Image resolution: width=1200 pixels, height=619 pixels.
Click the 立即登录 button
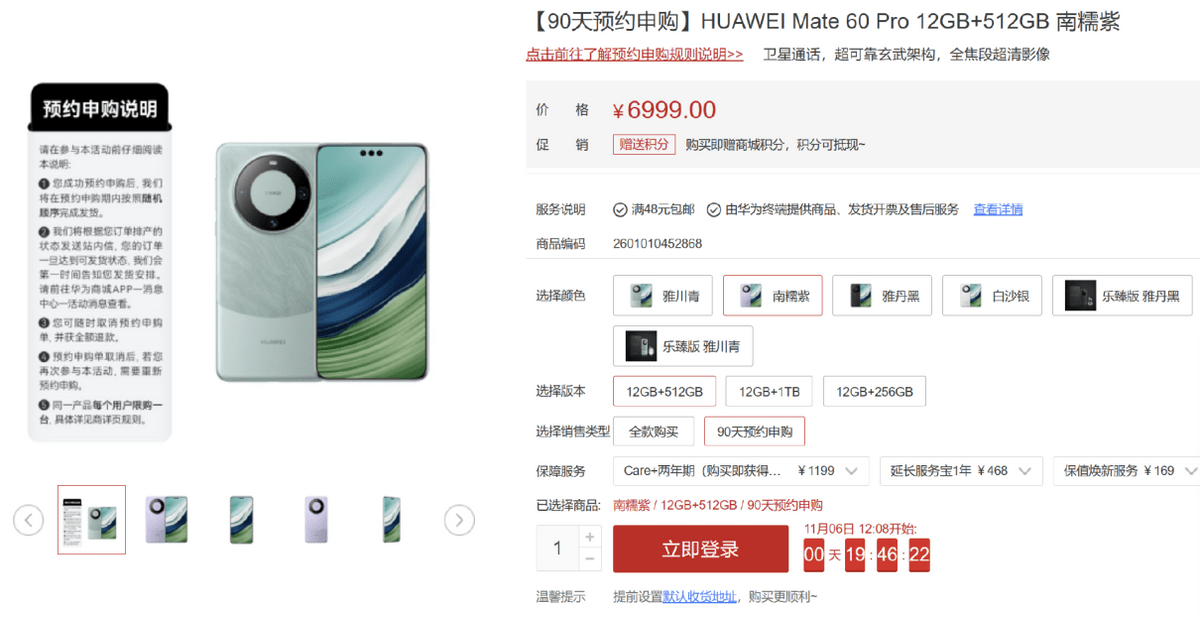701,549
